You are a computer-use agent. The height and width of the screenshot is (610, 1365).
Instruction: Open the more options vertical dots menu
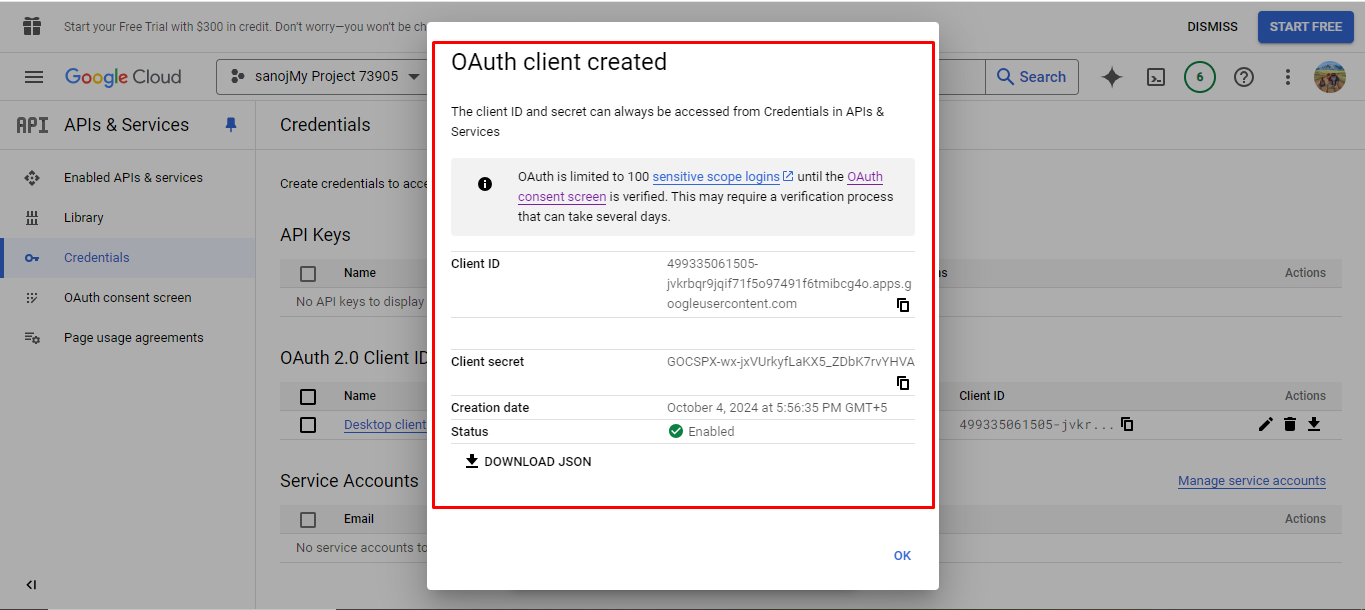1288,77
